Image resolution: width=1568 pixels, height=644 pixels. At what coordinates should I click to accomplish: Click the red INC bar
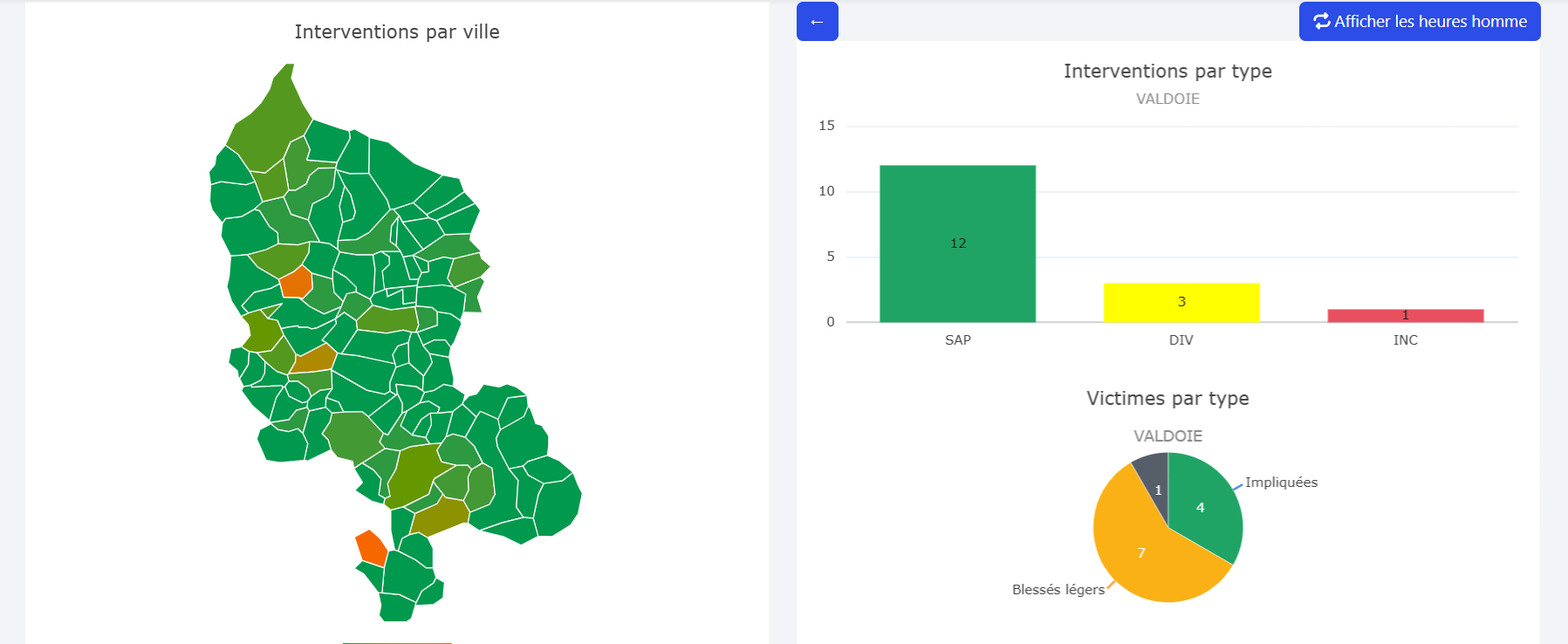(1405, 316)
